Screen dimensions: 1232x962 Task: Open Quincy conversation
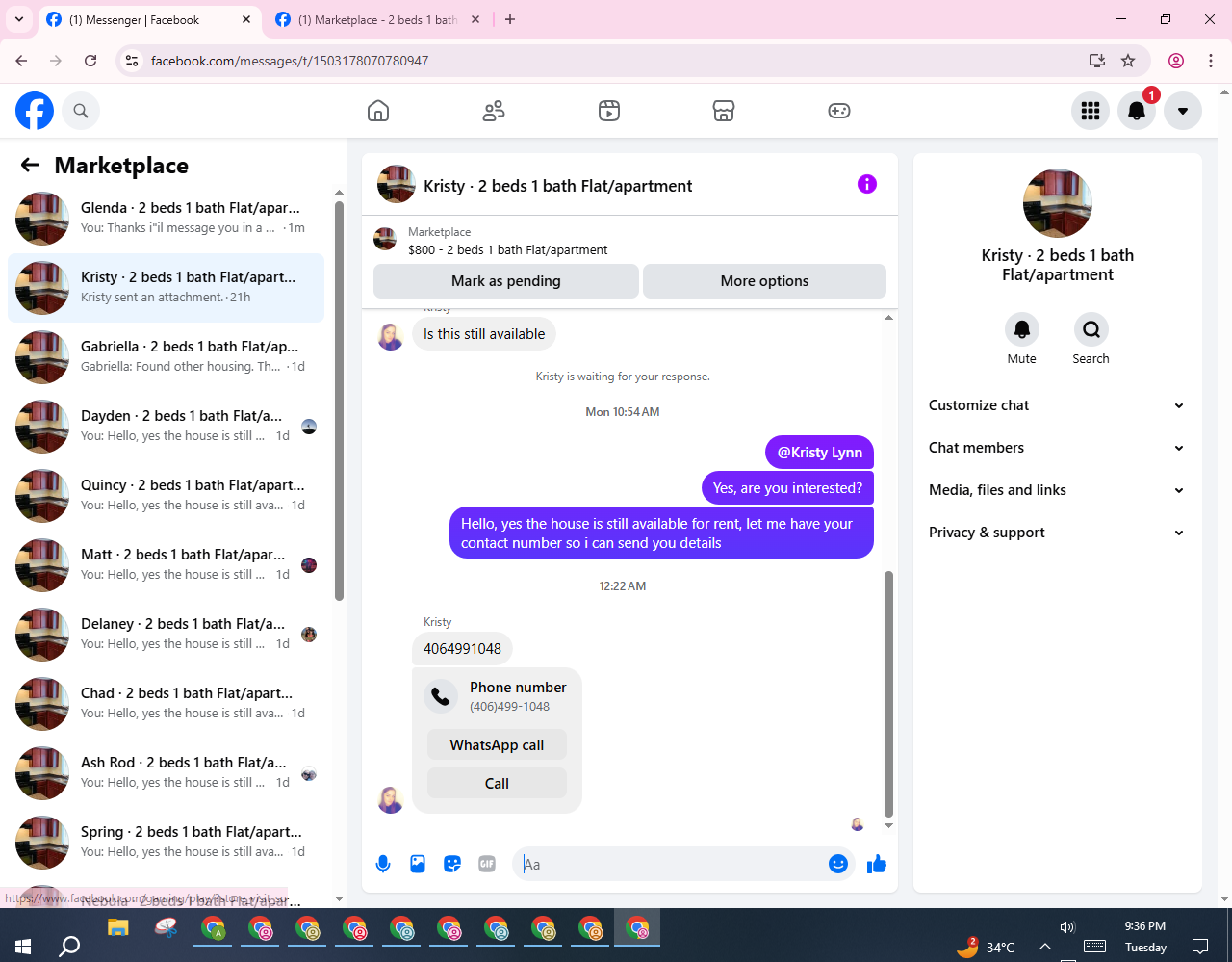166,496
